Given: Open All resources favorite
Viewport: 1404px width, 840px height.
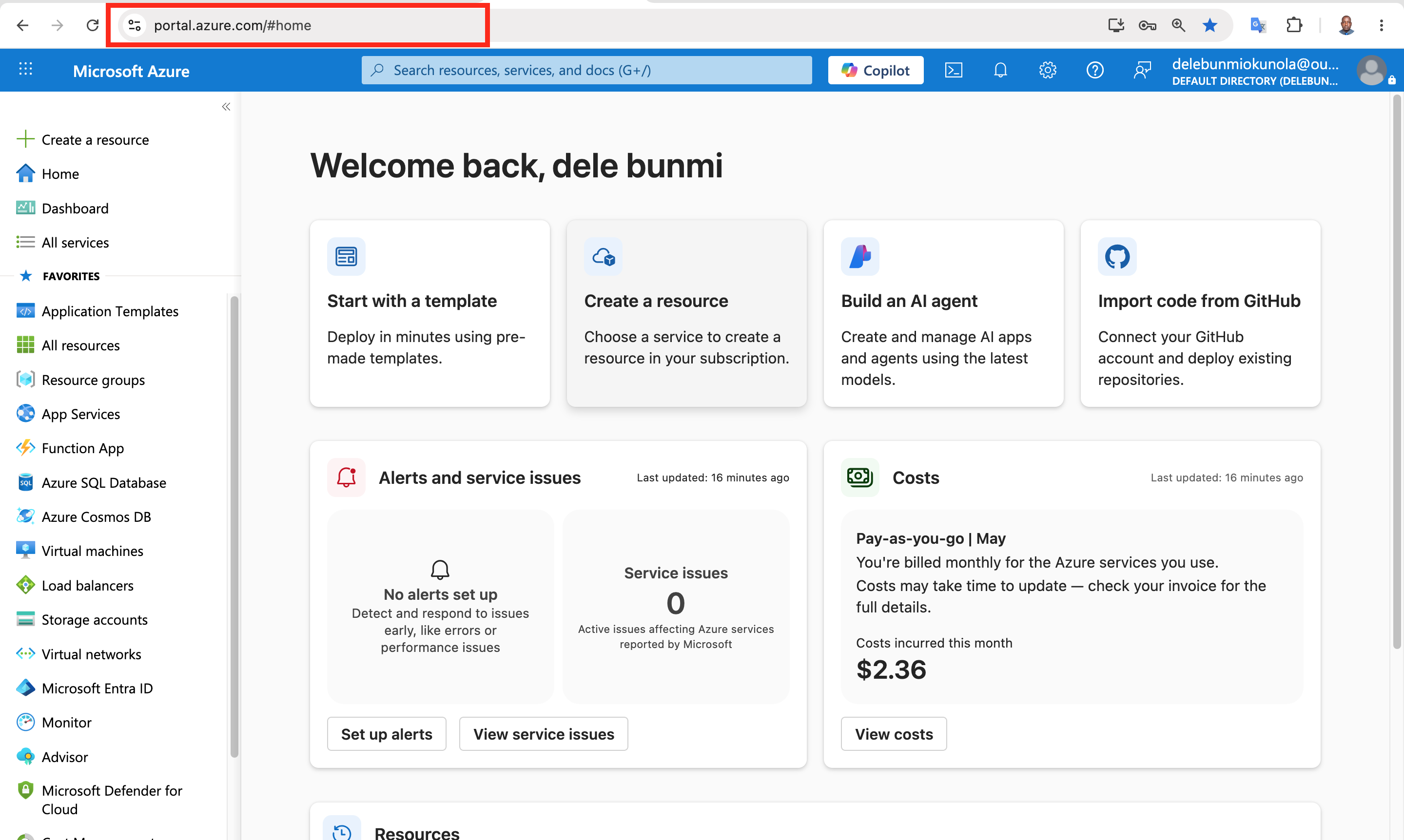Looking at the screenshot, I should (x=68, y=345).
